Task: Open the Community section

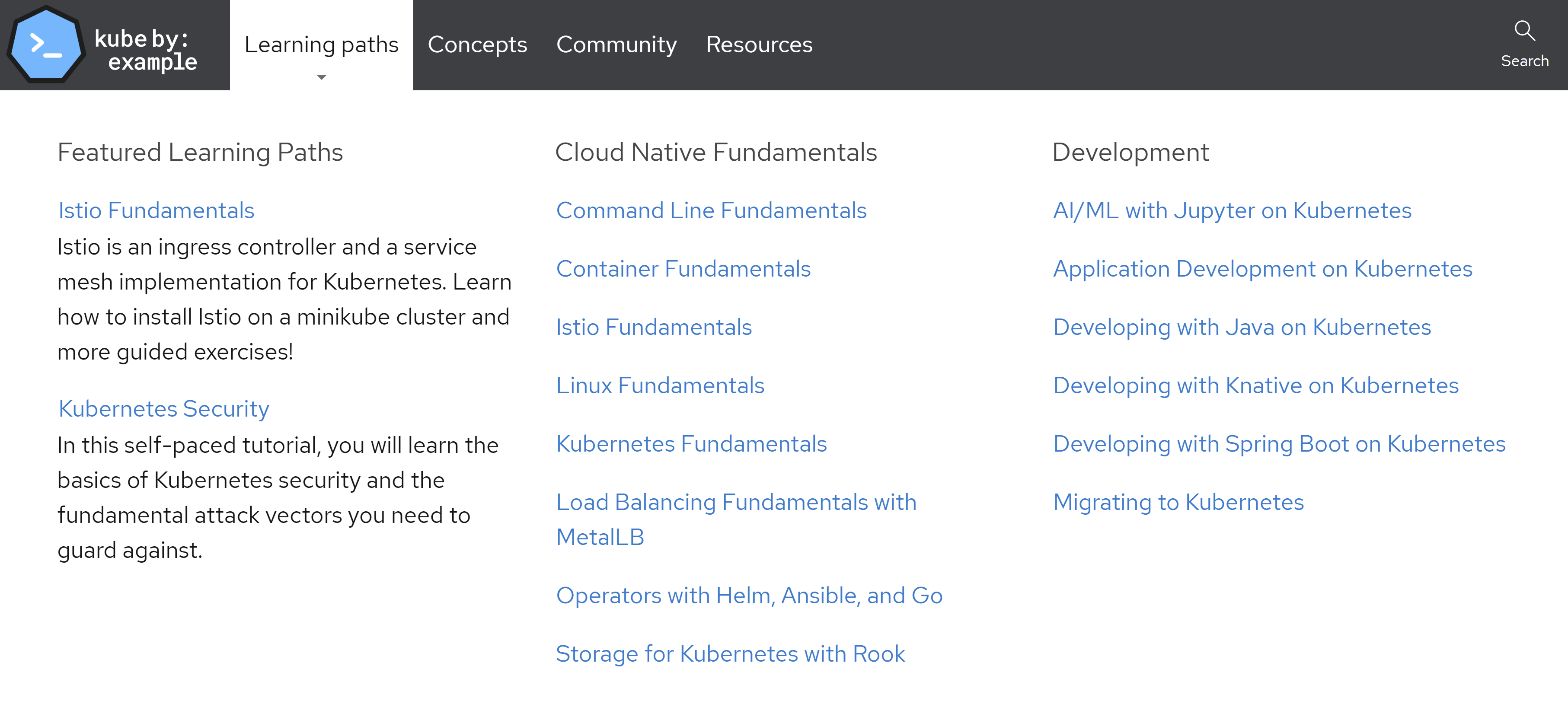Action: coord(616,45)
